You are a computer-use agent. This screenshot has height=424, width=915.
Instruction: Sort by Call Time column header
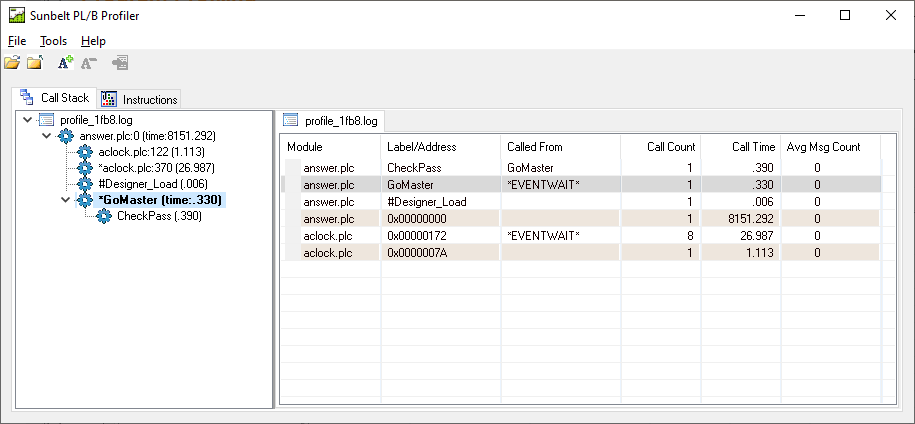pyautogui.click(x=739, y=147)
